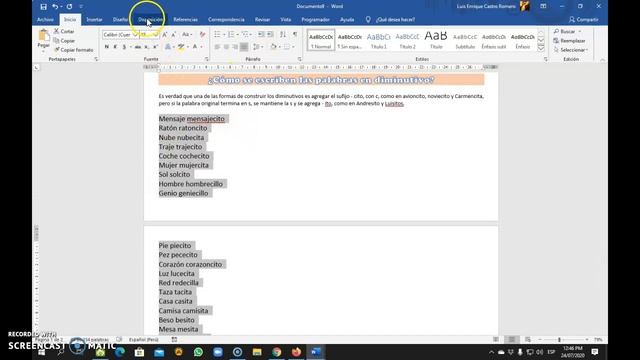This screenshot has height=360, width=640.
Task: Align text left
Action: (x=217, y=47)
